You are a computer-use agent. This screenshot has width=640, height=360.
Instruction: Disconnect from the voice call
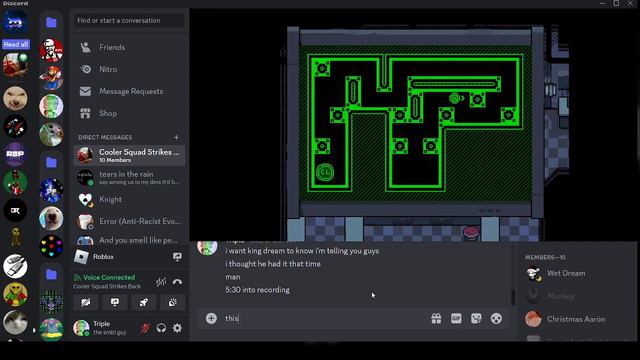(177, 282)
